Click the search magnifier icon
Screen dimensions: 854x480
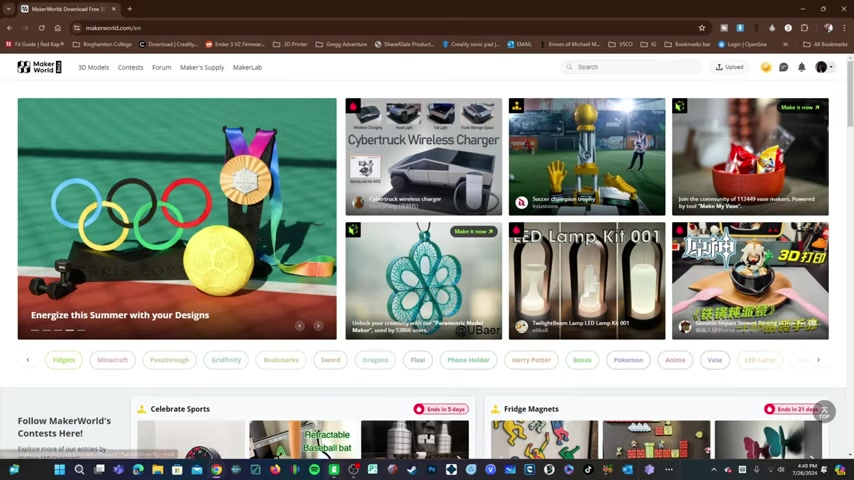569,67
